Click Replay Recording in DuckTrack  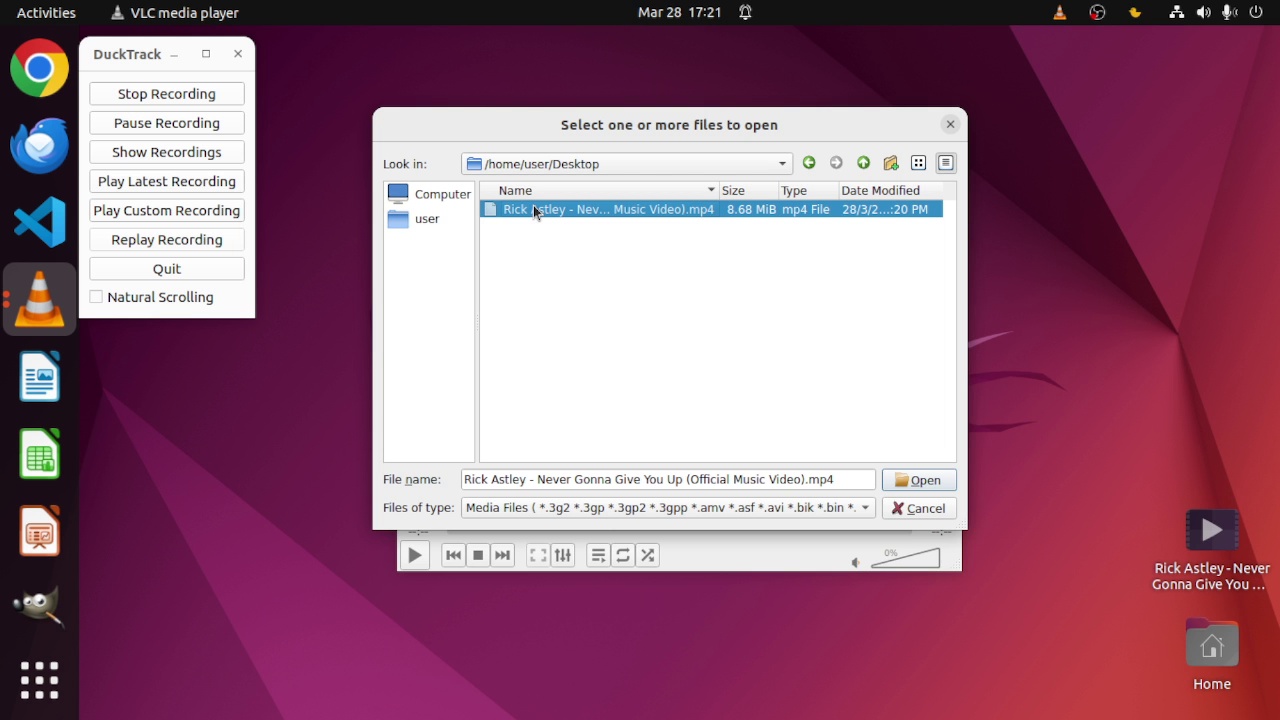point(167,240)
